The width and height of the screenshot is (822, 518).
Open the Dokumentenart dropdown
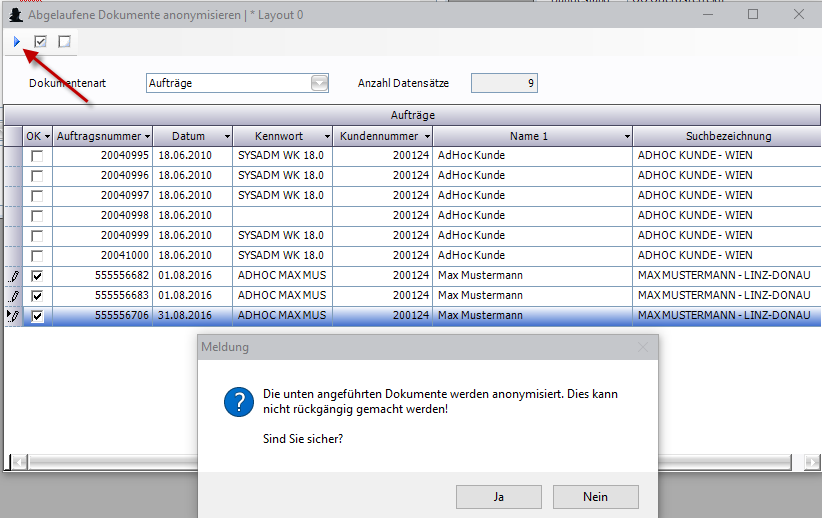[319, 83]
